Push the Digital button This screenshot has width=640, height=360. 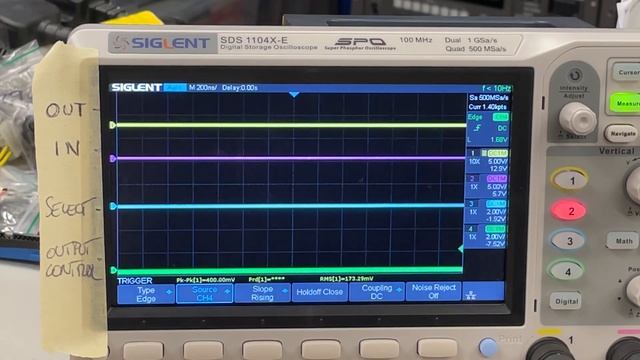[x=566, y=301]
